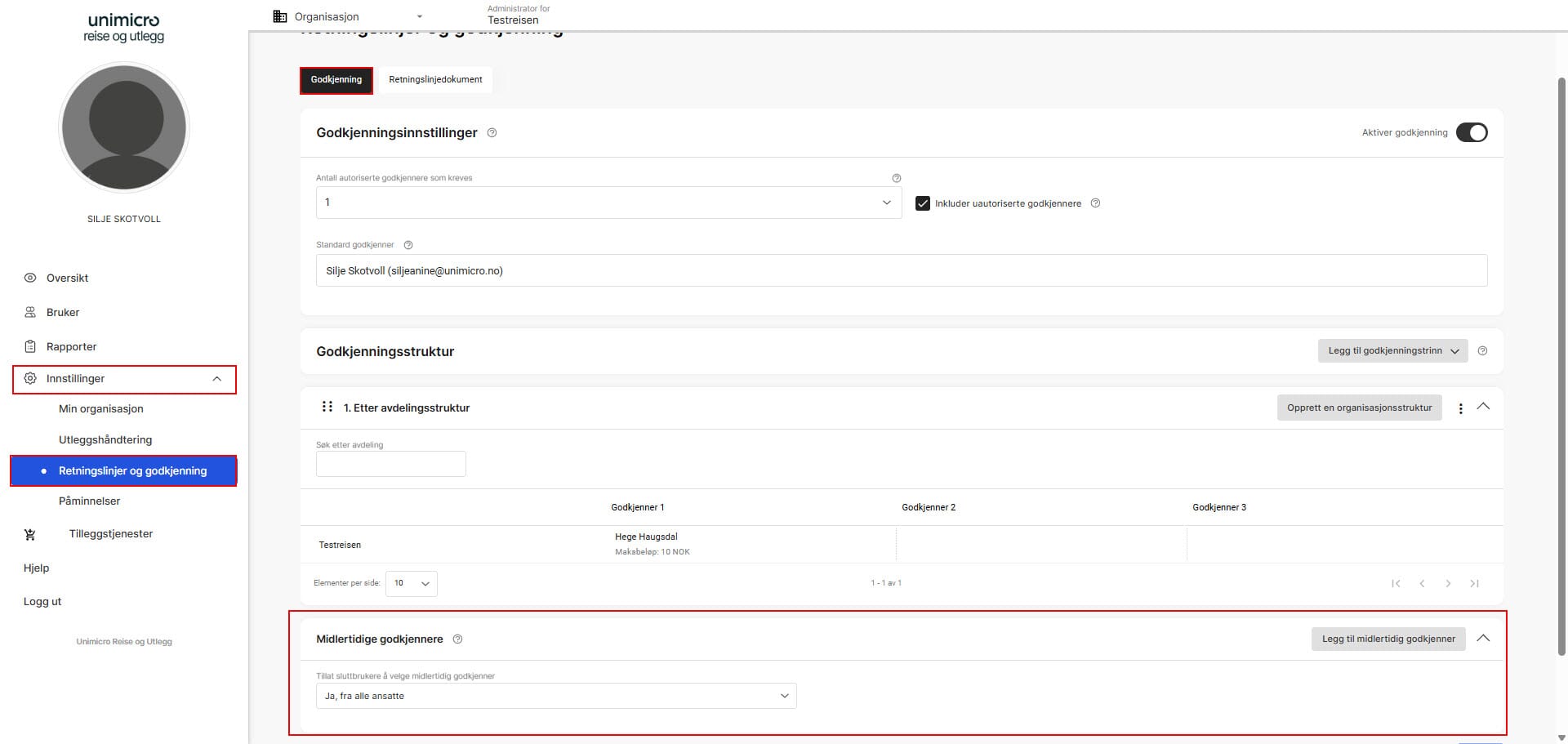Click in the Søk etter avdeling field
This screenshot has width=1568, height=744.
390,464
